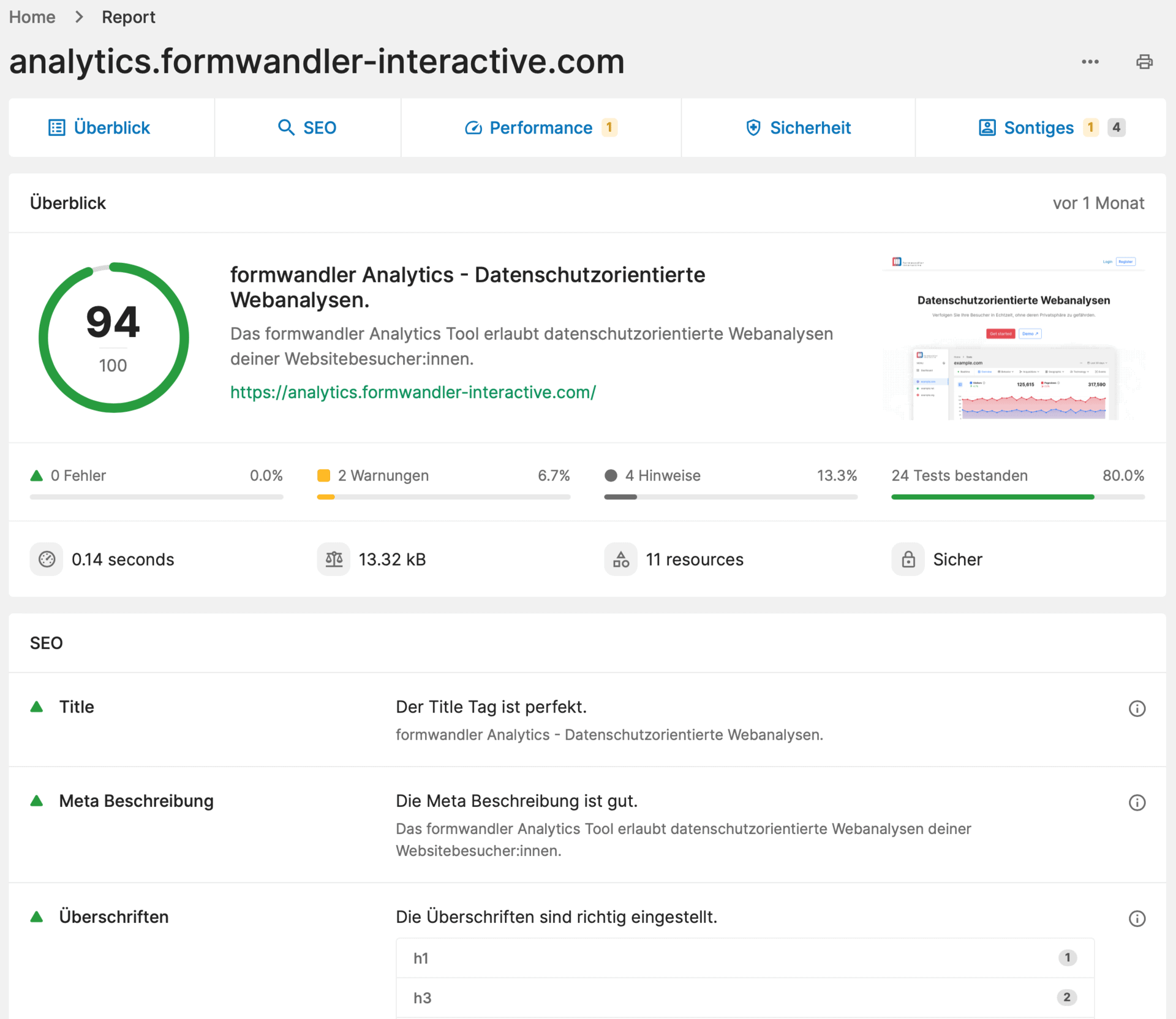Click the 'vor 1 Monat' timestamp
1176x1019 pixels.
tap(1098, 203)
